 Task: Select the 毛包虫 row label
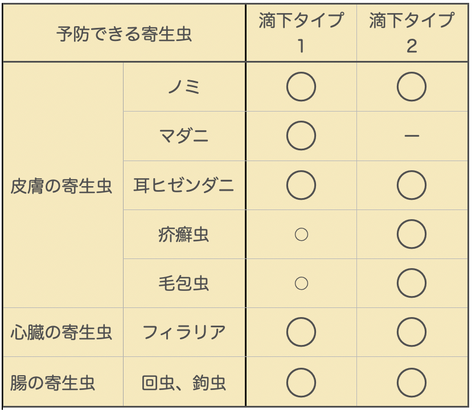coord(184,283)
